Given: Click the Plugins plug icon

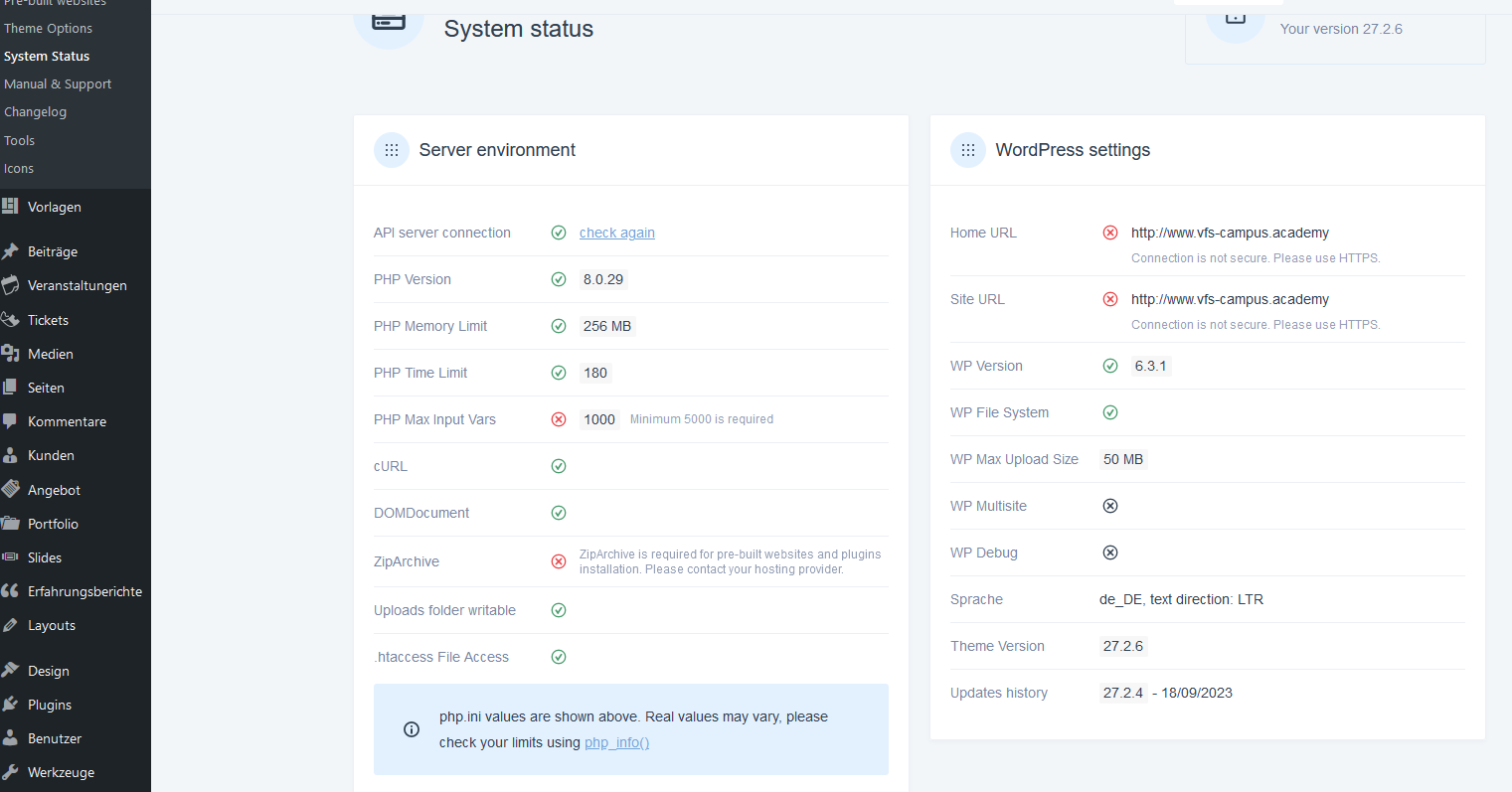Looking at the screenshot, I should (10, 705).
